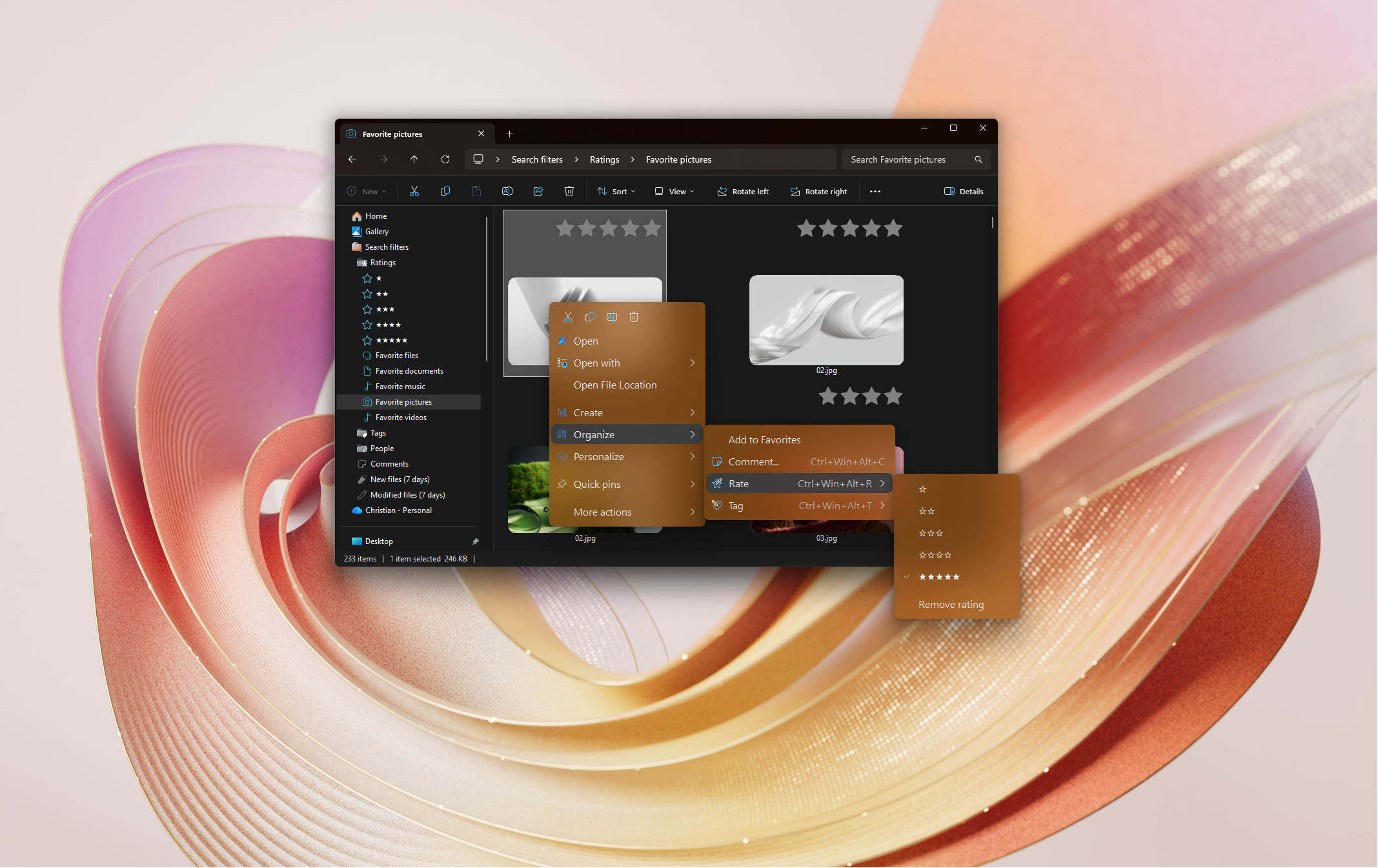
Task: Click Ratings in the address bar breadcrumb
Action: (604, 159)
